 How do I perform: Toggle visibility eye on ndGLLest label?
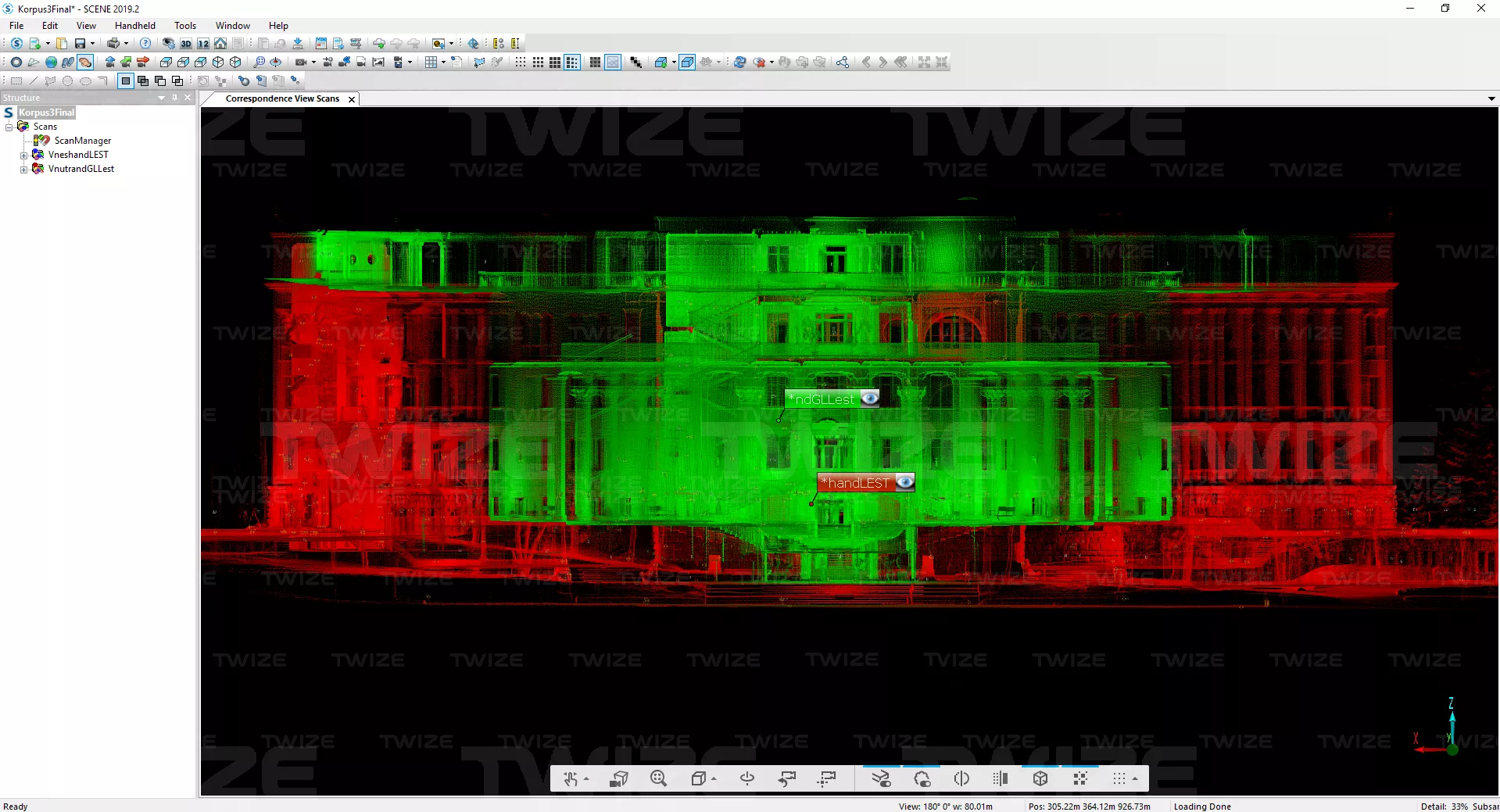pos(869,399)
